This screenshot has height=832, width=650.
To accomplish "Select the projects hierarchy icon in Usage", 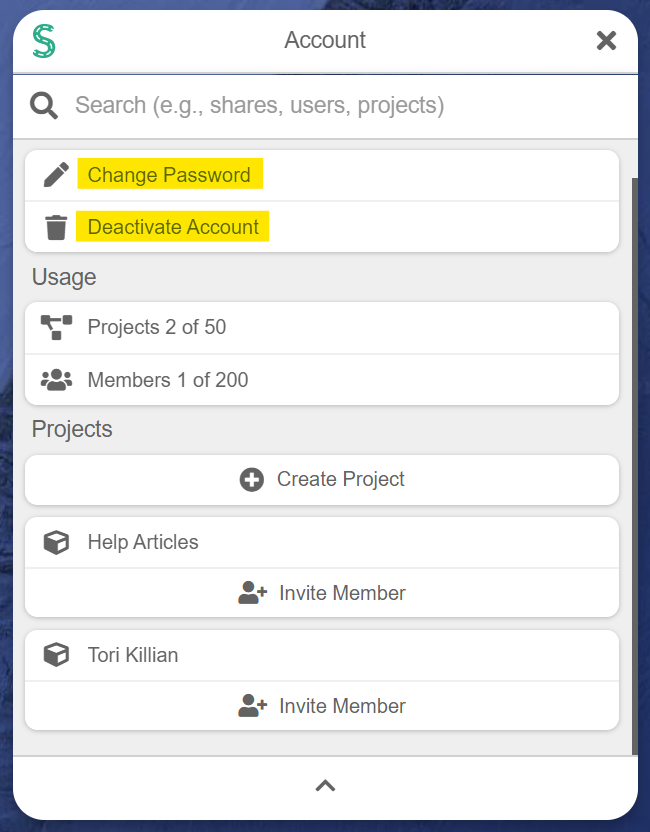I will [57, 327].
